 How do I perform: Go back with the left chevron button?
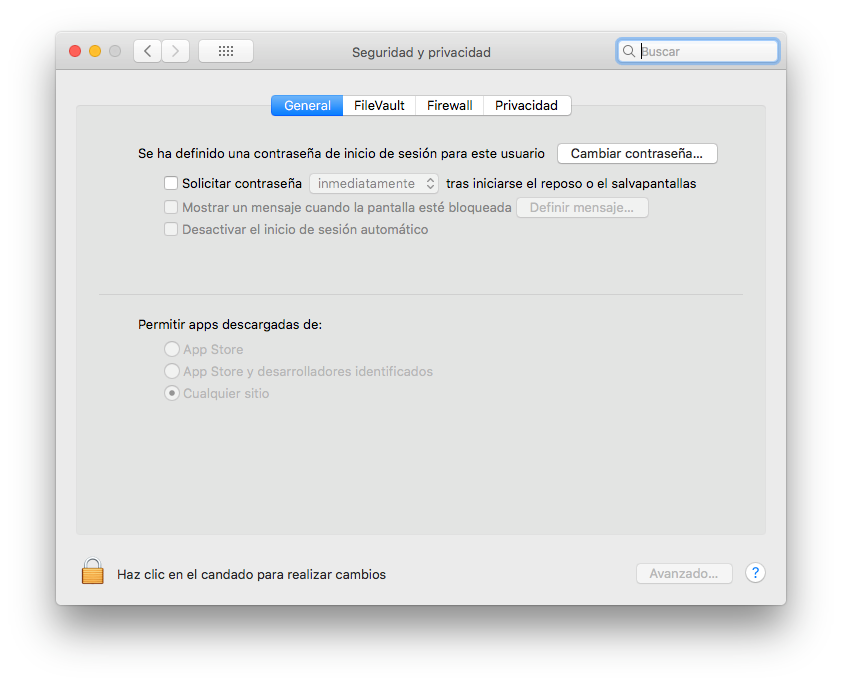(148, 52)
